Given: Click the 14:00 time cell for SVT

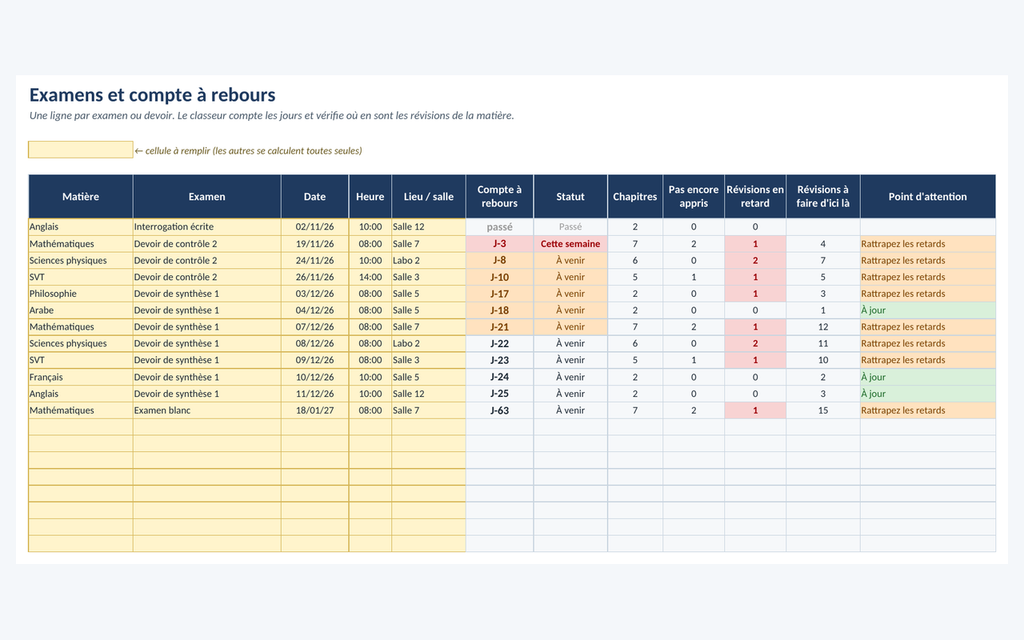Looking at the screenshot, I should pyautogui.click(x=370, y=277).
